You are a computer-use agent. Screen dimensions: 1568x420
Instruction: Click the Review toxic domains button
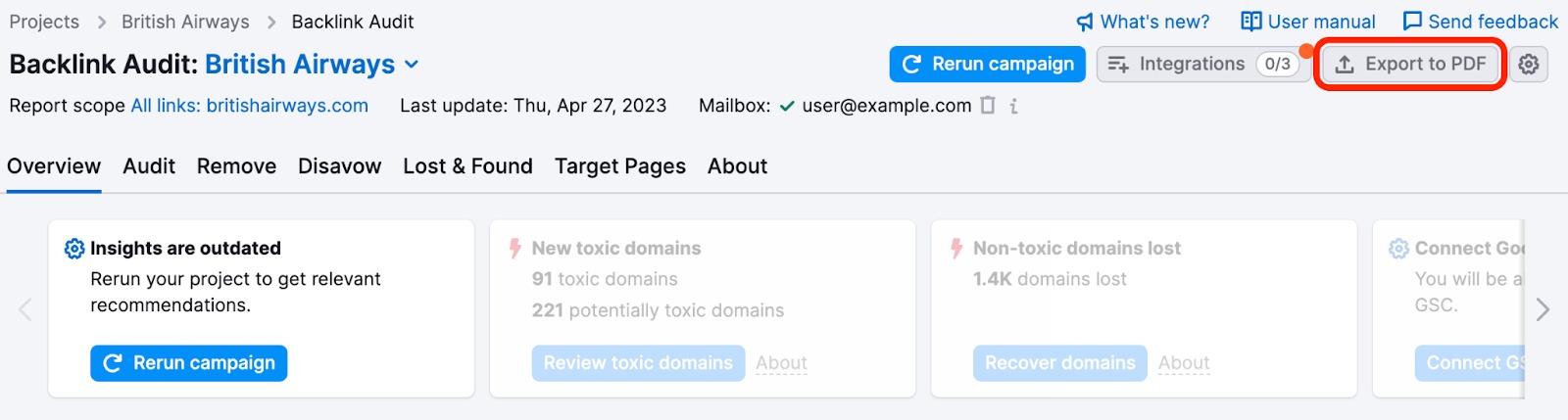pyautogui.click(x=638, y=363)
